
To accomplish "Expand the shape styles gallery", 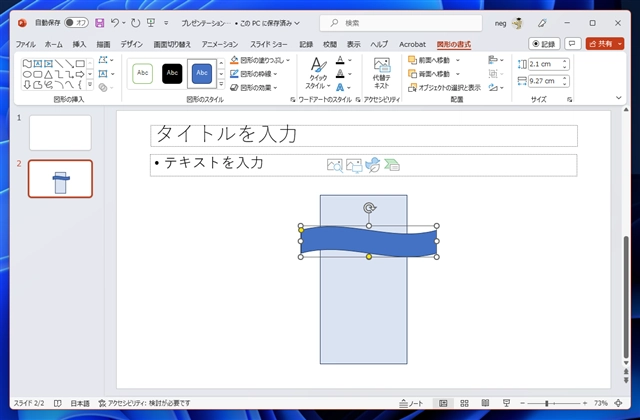I will click(x=221, y=84).
